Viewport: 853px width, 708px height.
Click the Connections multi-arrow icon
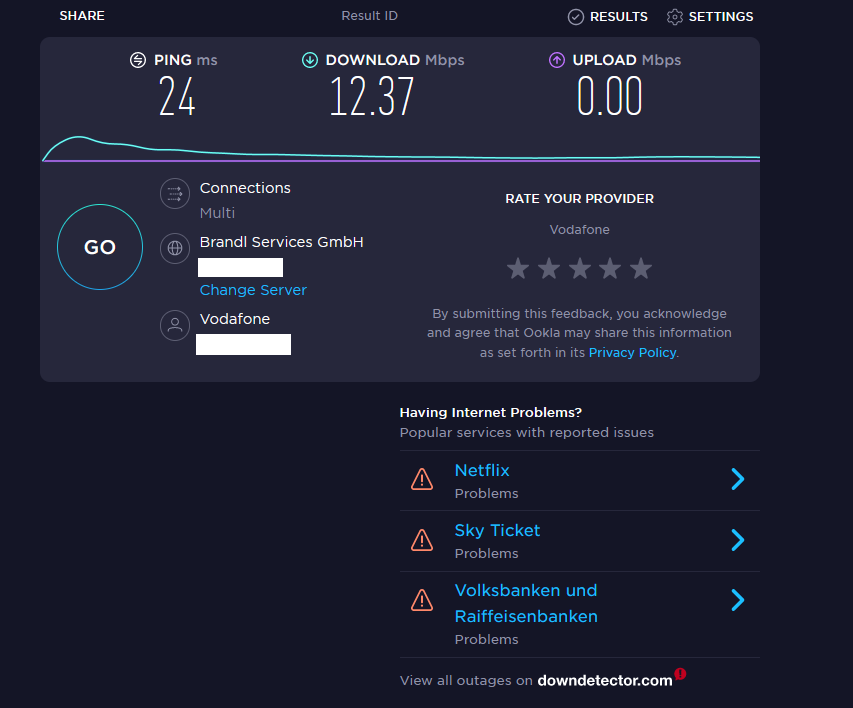coord(175,194)
